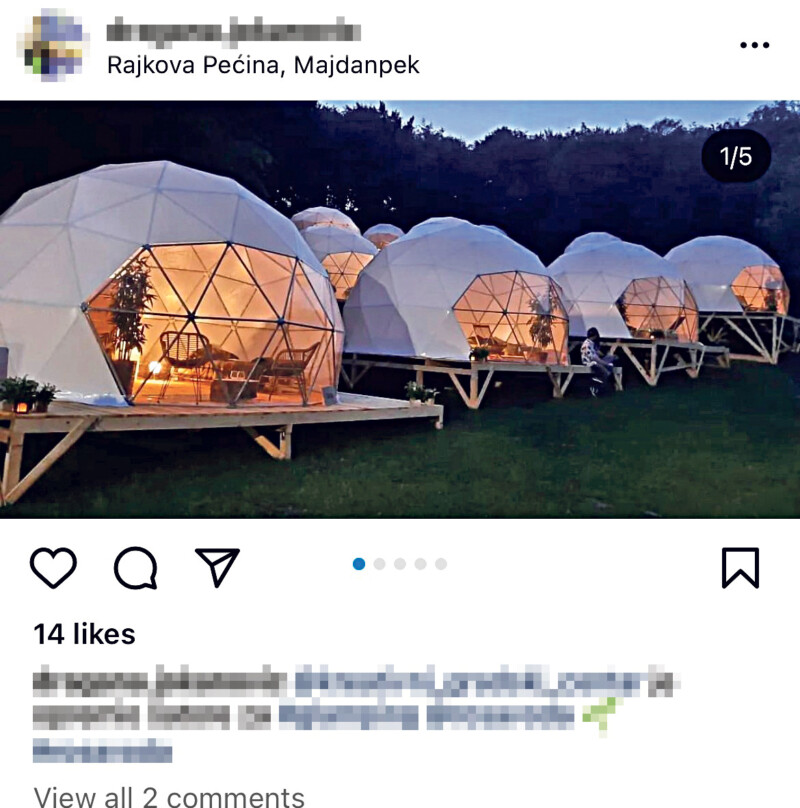Jump to second carousel dot
Image resolution: width=800 pixels, height=808 pixels.
tap(379, 564)
